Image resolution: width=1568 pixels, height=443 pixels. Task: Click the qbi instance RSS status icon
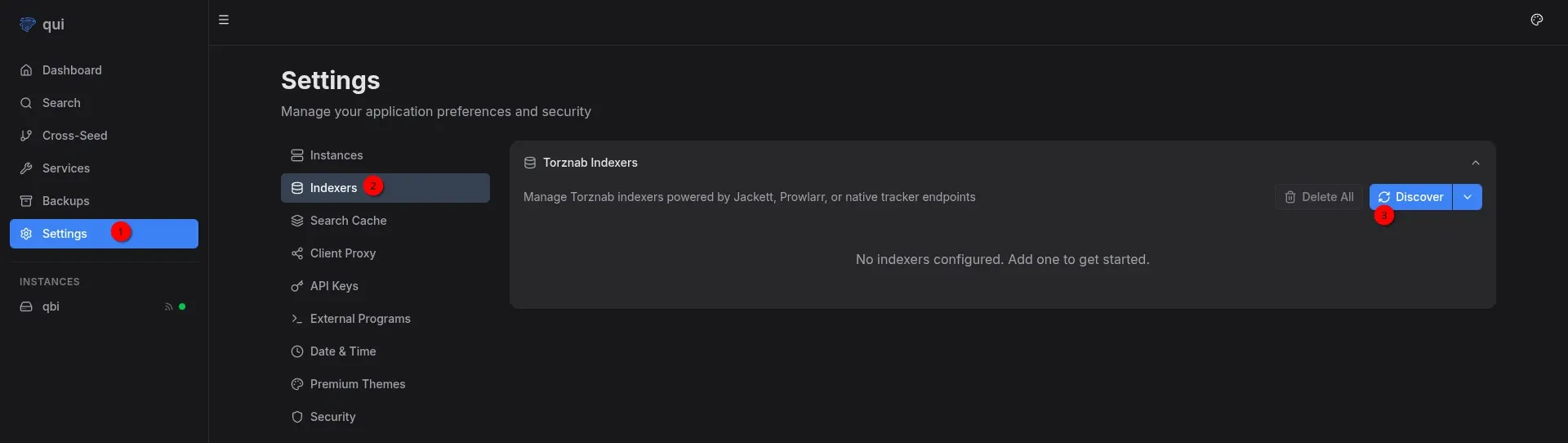(168, 307)
